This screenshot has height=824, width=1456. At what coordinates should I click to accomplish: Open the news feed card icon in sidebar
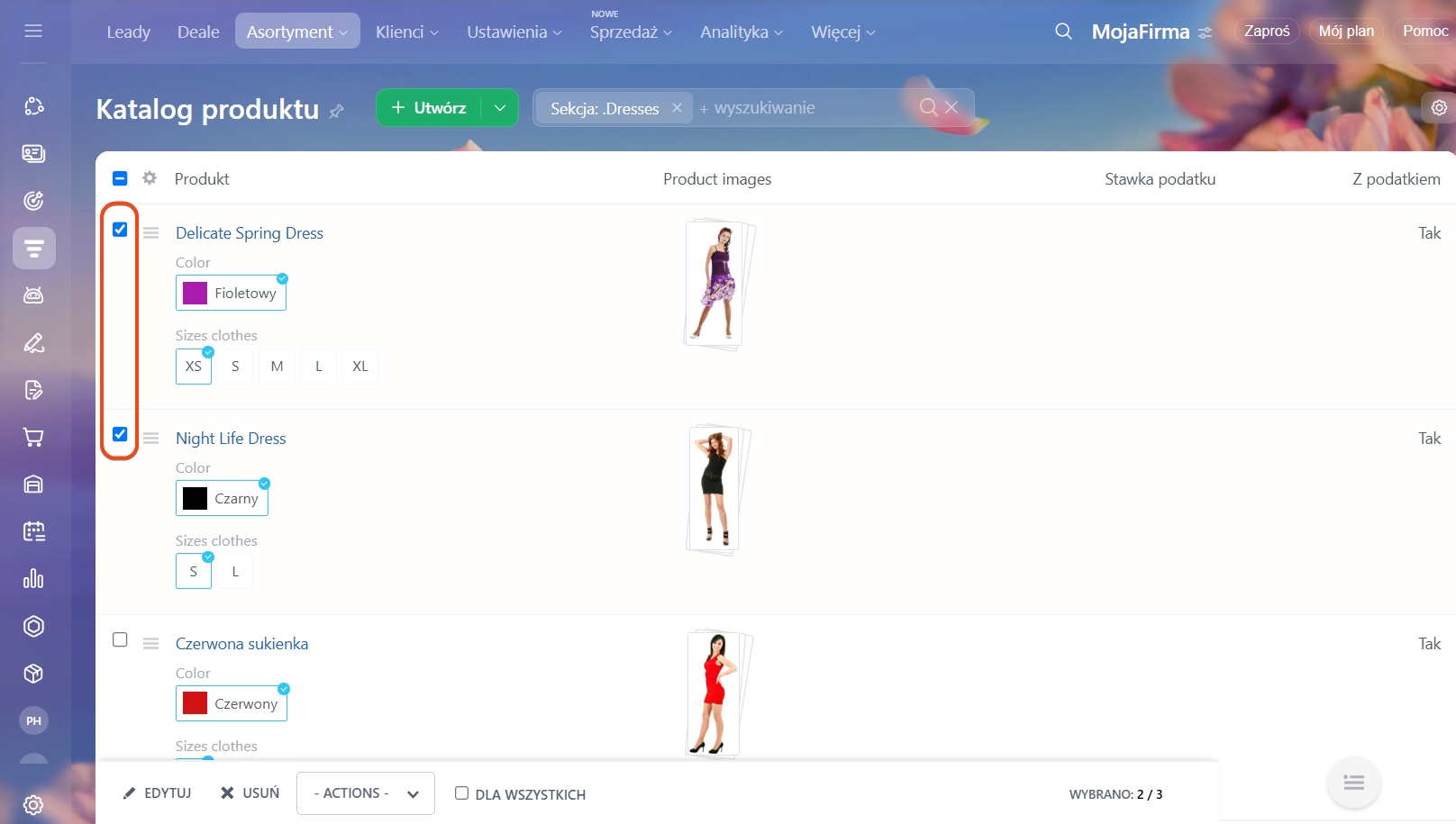[x=33, y=154]
